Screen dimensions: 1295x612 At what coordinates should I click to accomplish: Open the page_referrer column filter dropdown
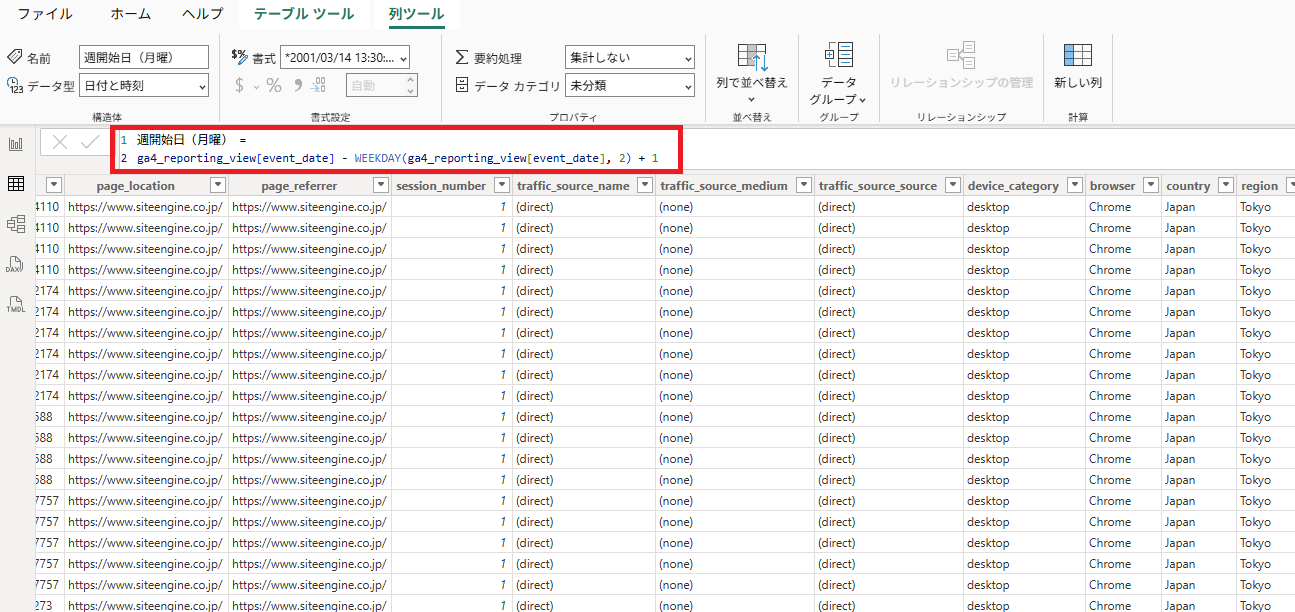[380, 186]
